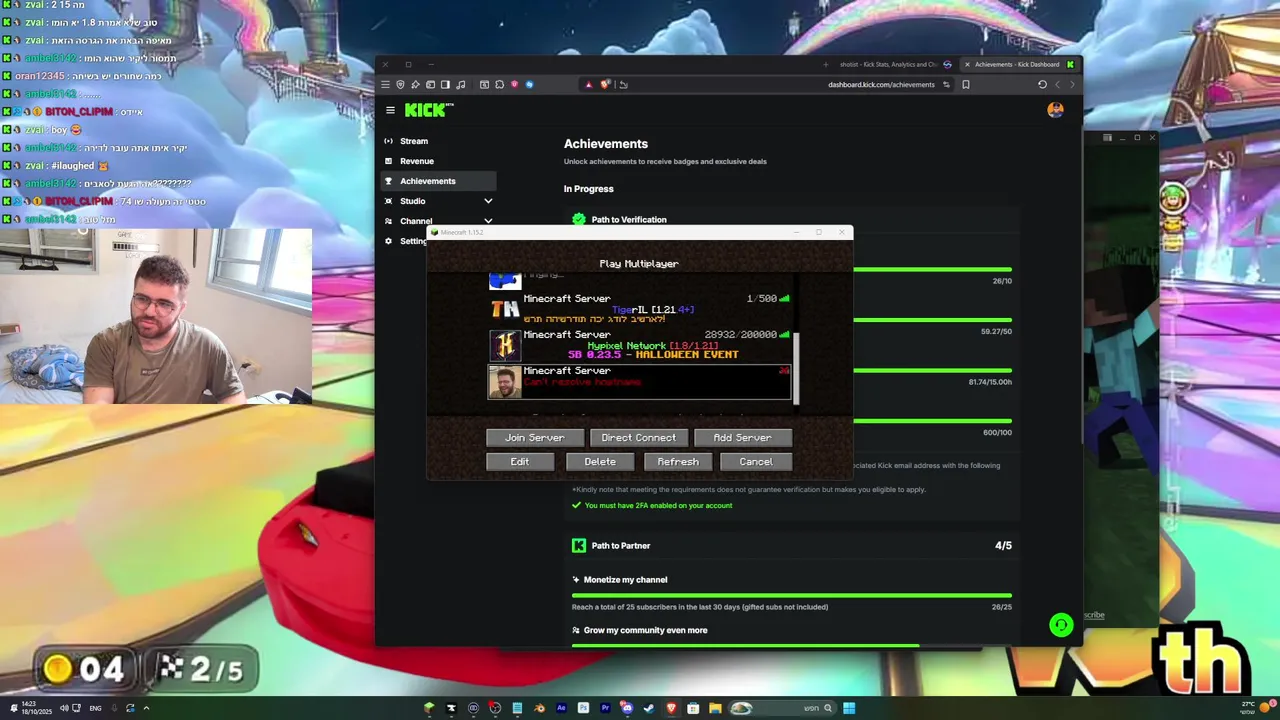Click the TN server icon thumbnail
This screenshot has height=720, width=1280.
505,309
